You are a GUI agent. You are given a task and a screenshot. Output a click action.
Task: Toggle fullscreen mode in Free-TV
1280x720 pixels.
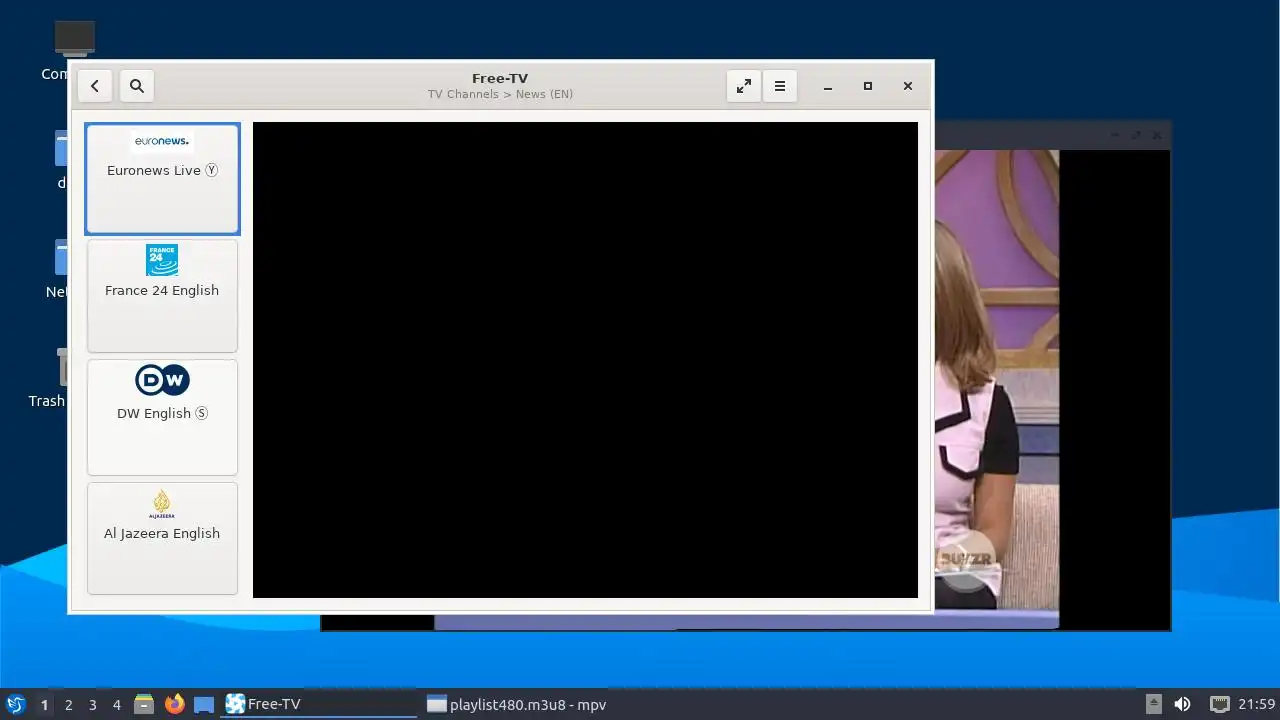[x=744, y=86]
